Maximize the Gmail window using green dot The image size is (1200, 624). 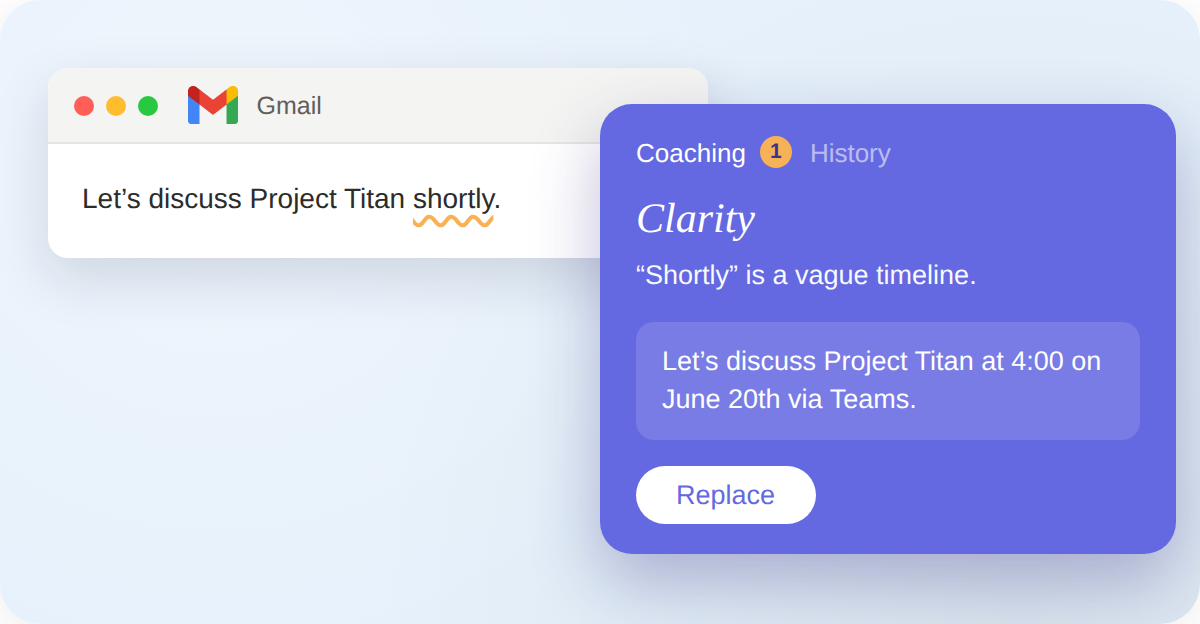(148, 106)
